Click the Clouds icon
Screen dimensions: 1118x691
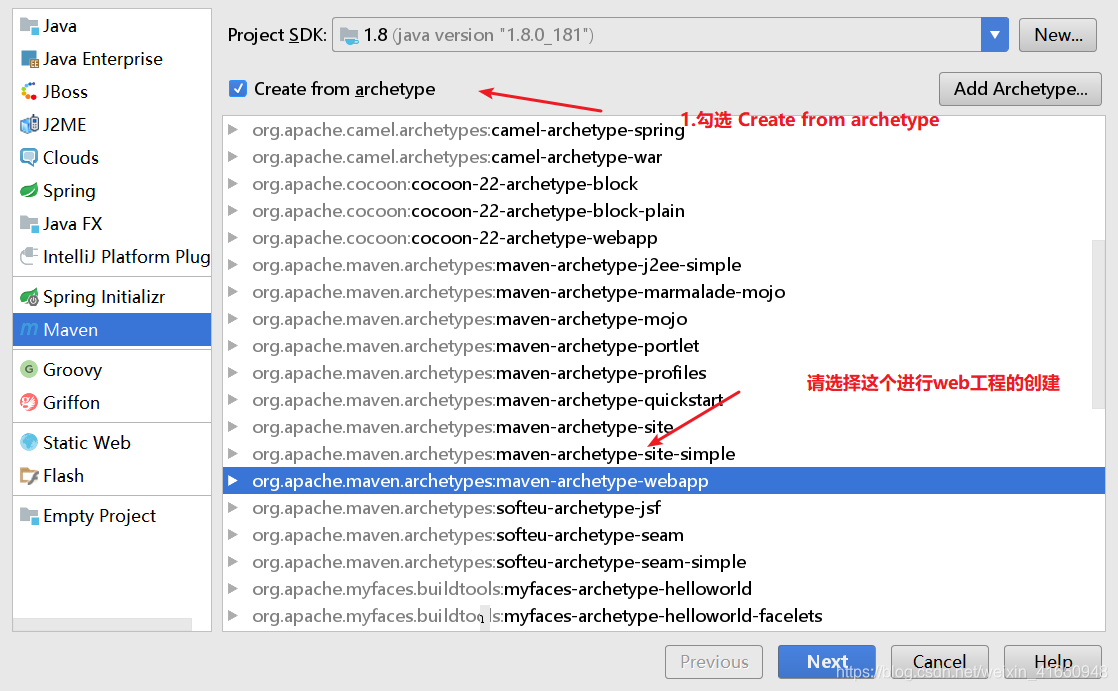coord(29,158)
